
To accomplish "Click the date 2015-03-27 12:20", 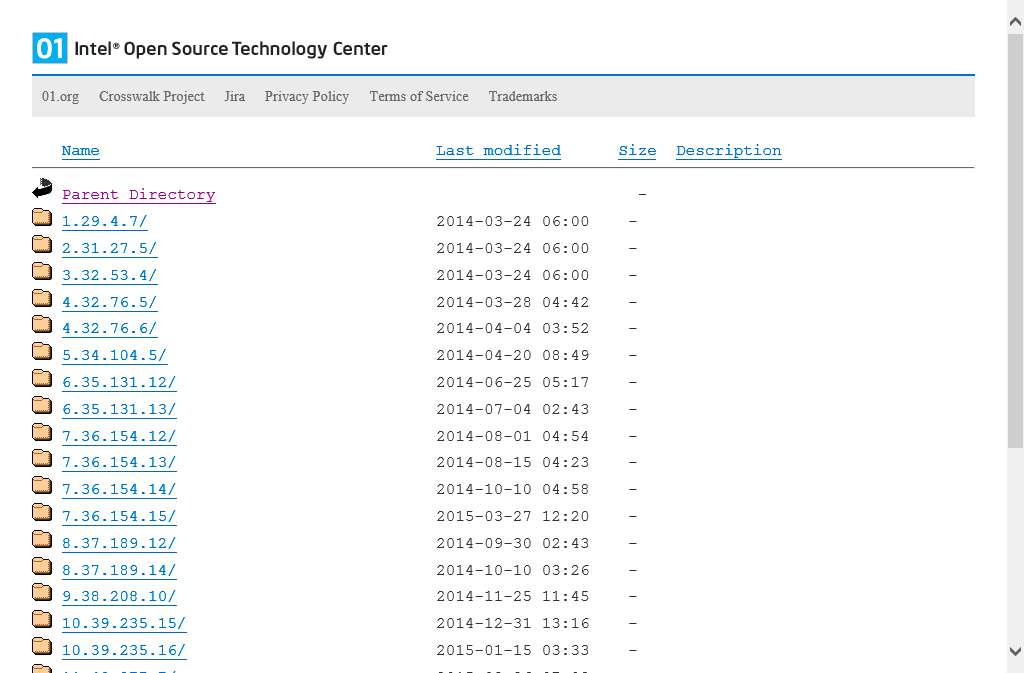I will pyautogui.click(x=513, y=516).
